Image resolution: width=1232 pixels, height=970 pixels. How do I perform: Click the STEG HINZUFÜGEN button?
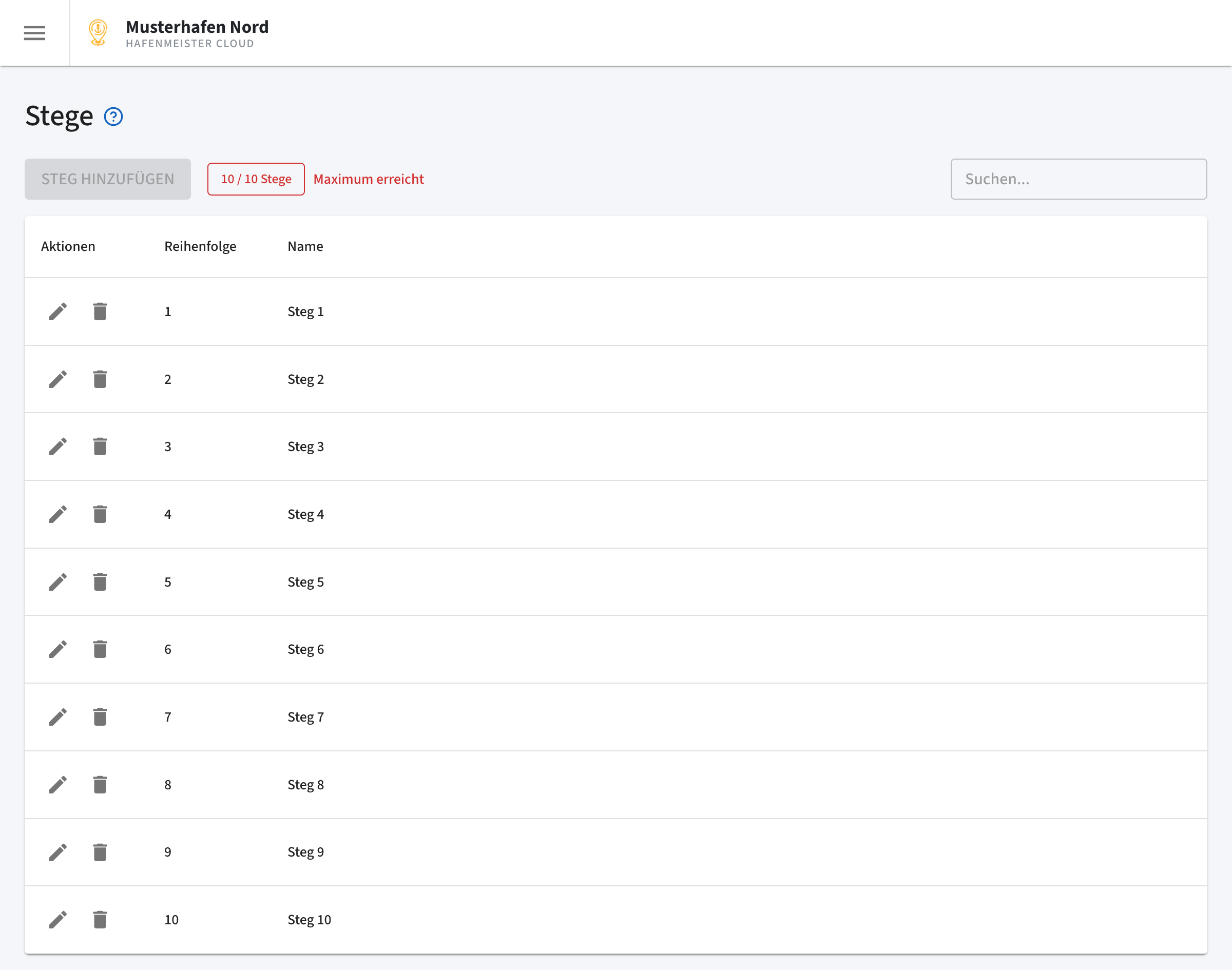(107, 179)
